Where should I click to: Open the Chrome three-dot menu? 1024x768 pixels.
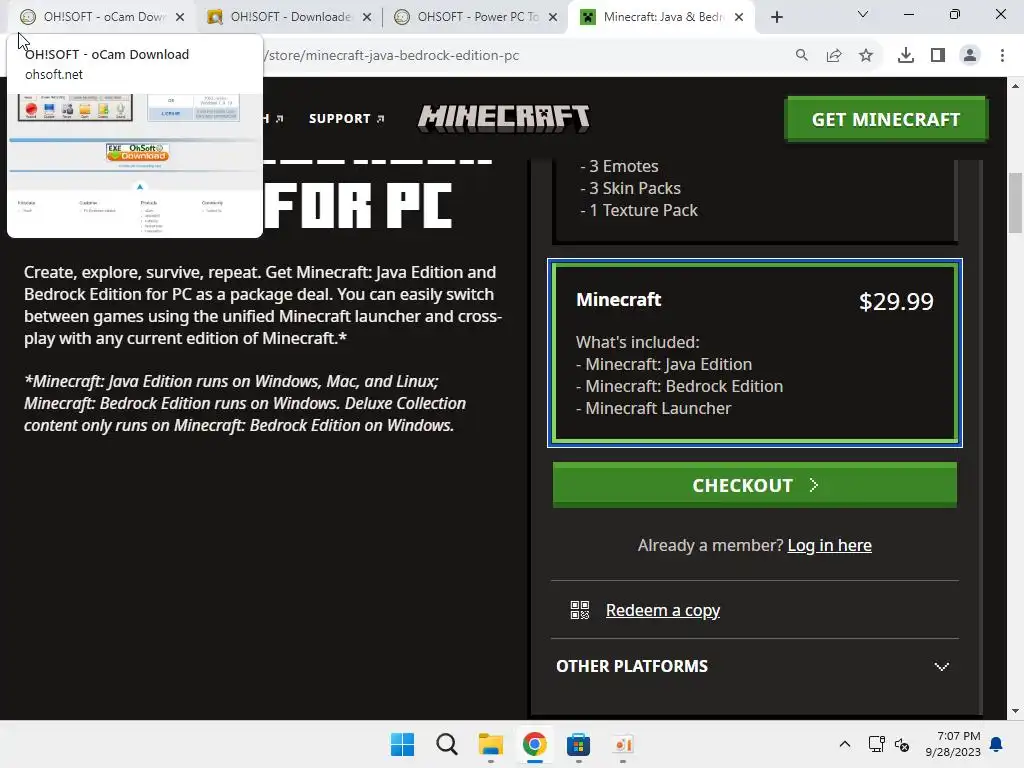[x=1002, y=56]
